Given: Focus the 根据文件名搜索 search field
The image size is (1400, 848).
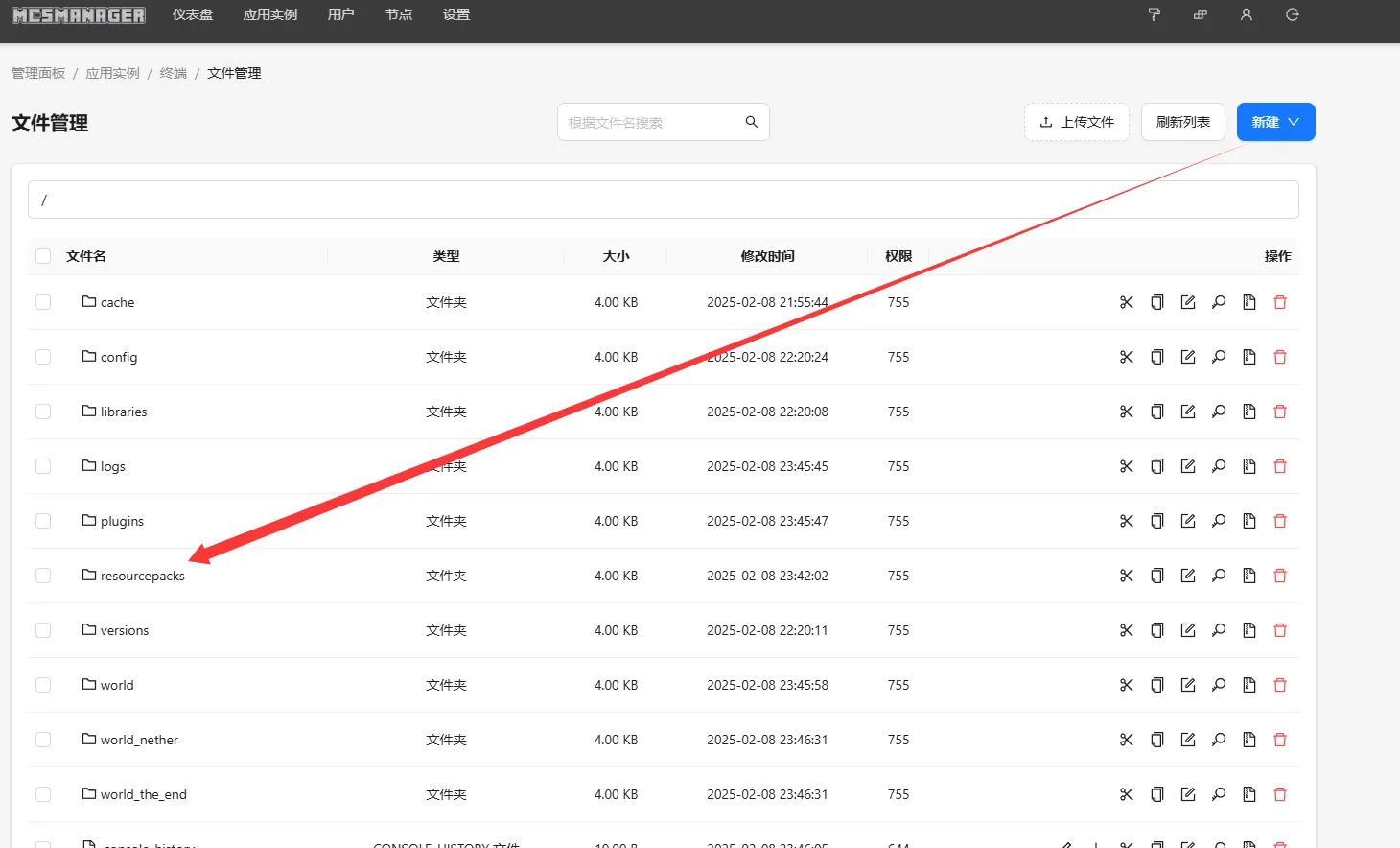Looking at the screenshot, I should 652,122.
